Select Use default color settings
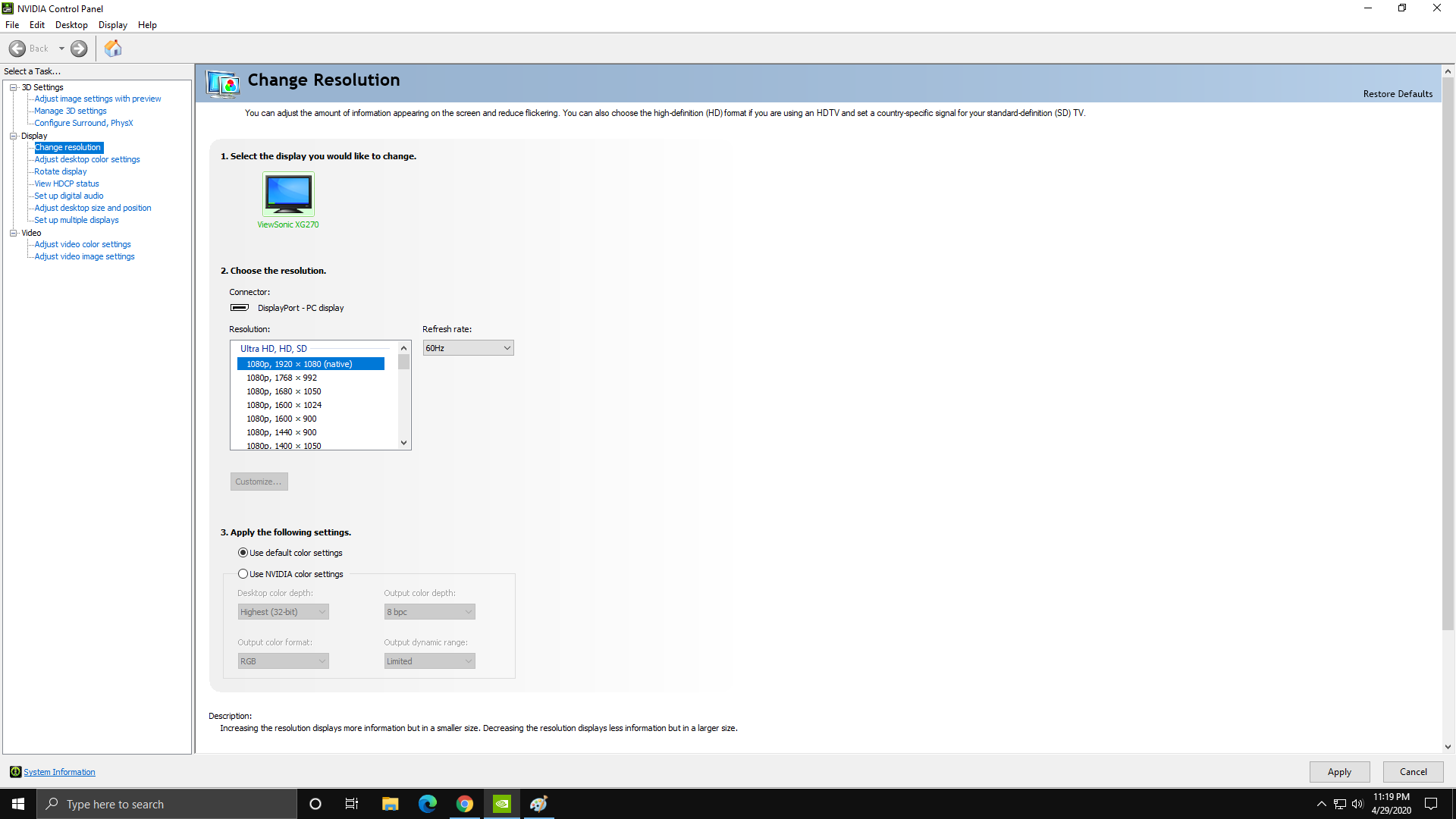This screenshot has width=1456, height=819. point(243,552)
